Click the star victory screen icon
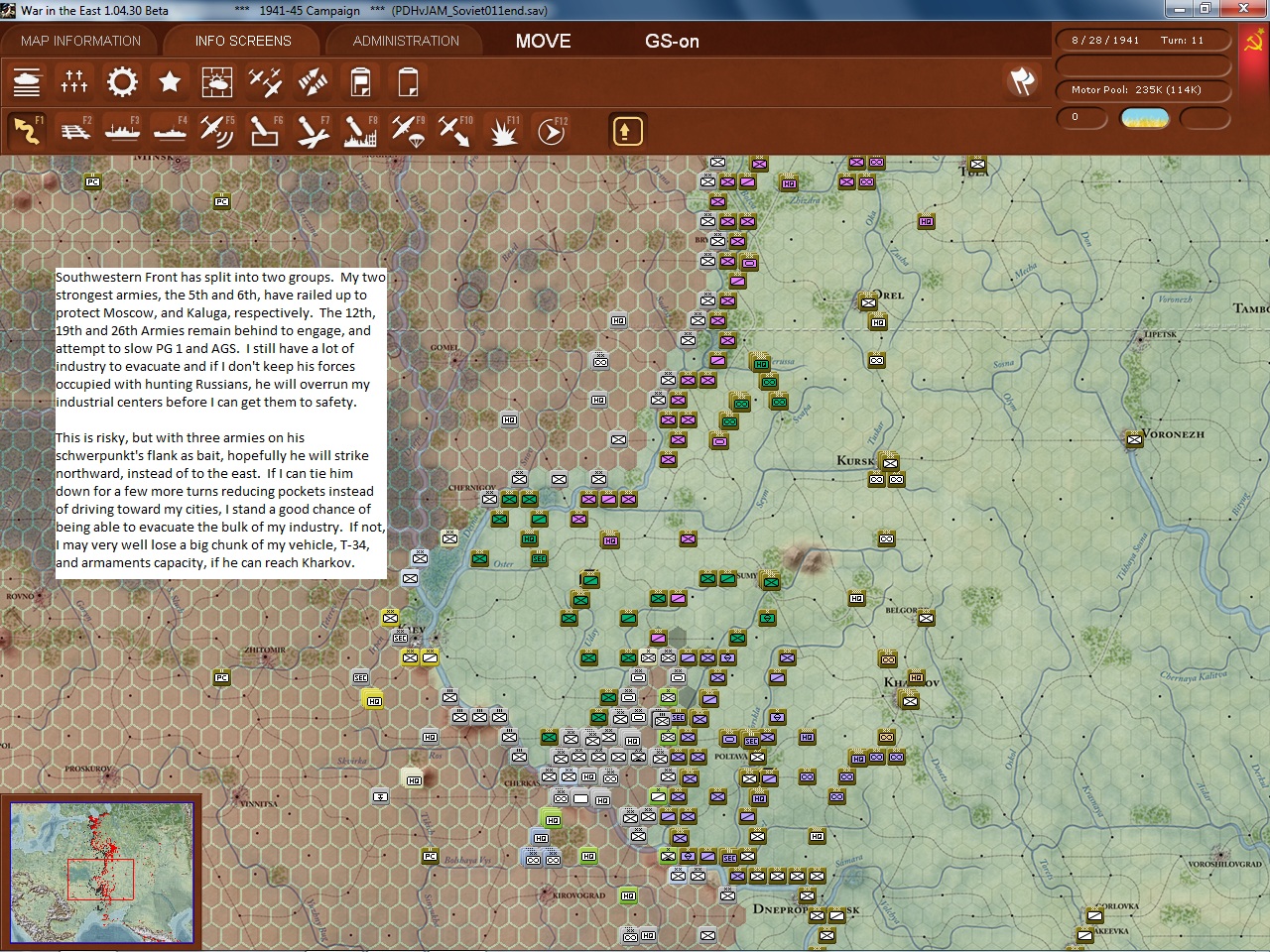 click(170, 81)
